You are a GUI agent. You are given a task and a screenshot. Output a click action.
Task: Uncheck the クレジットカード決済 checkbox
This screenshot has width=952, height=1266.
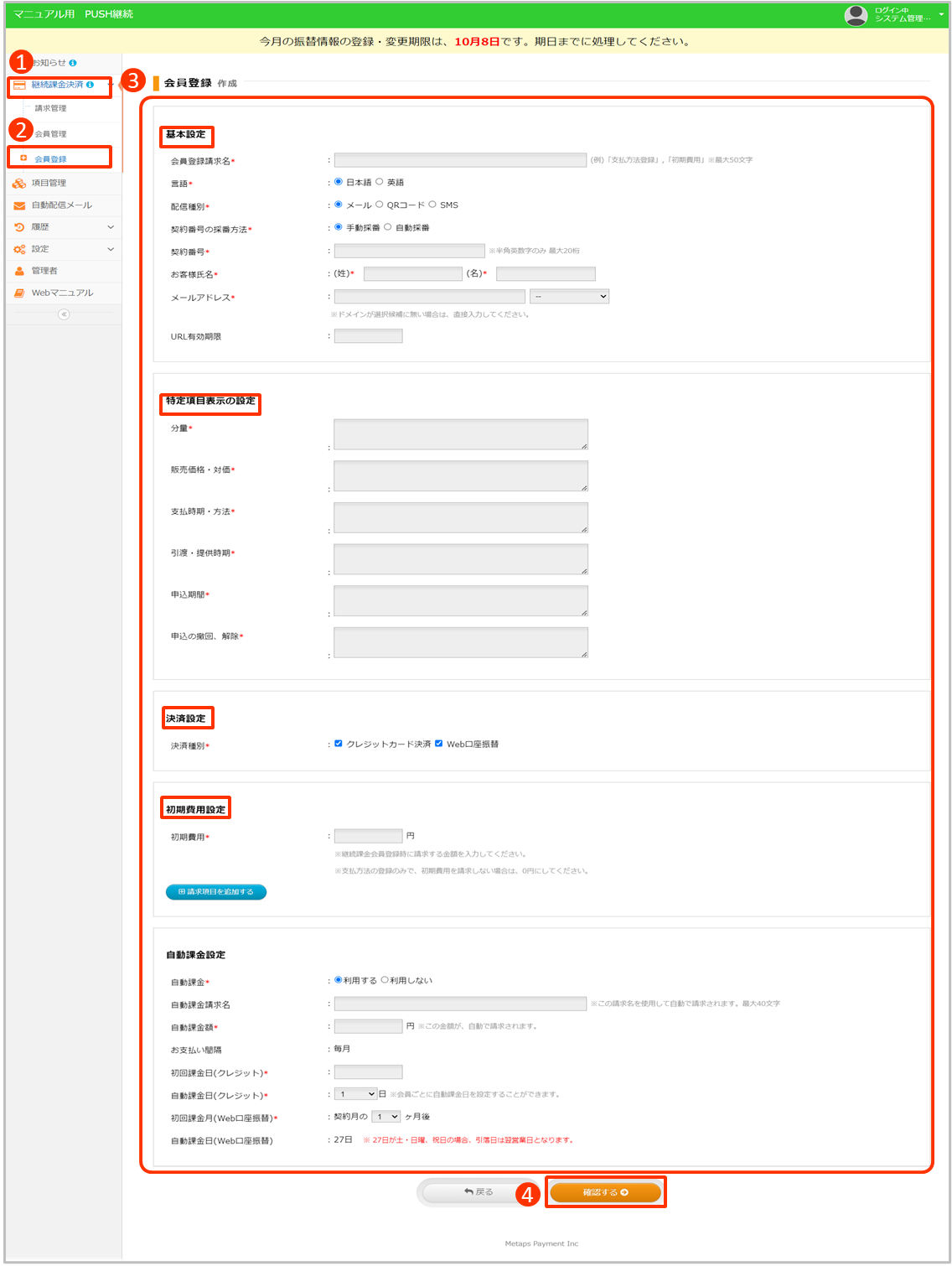pos(339,744)
